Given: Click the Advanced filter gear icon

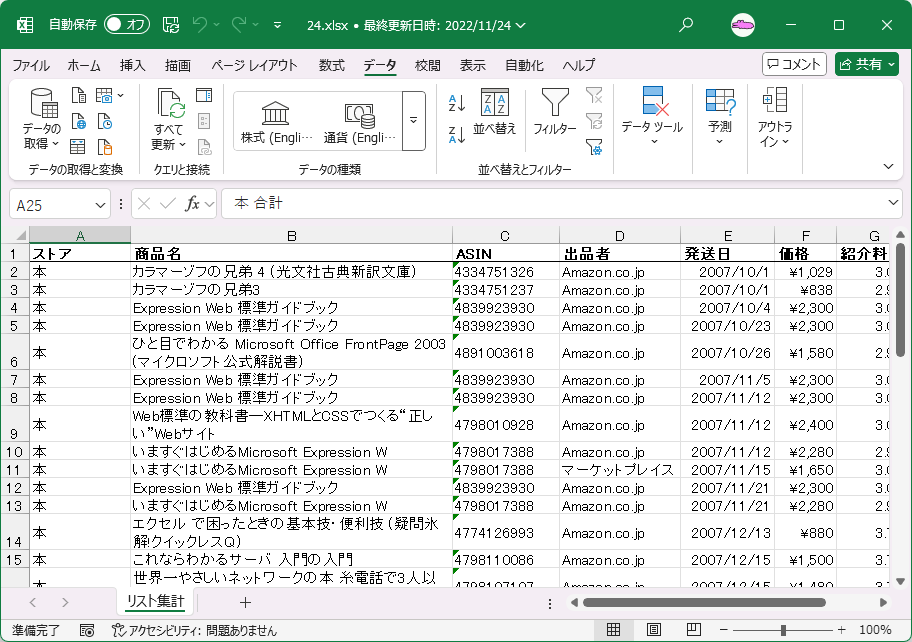Looking at the screenshot, I should click(594, 147).
